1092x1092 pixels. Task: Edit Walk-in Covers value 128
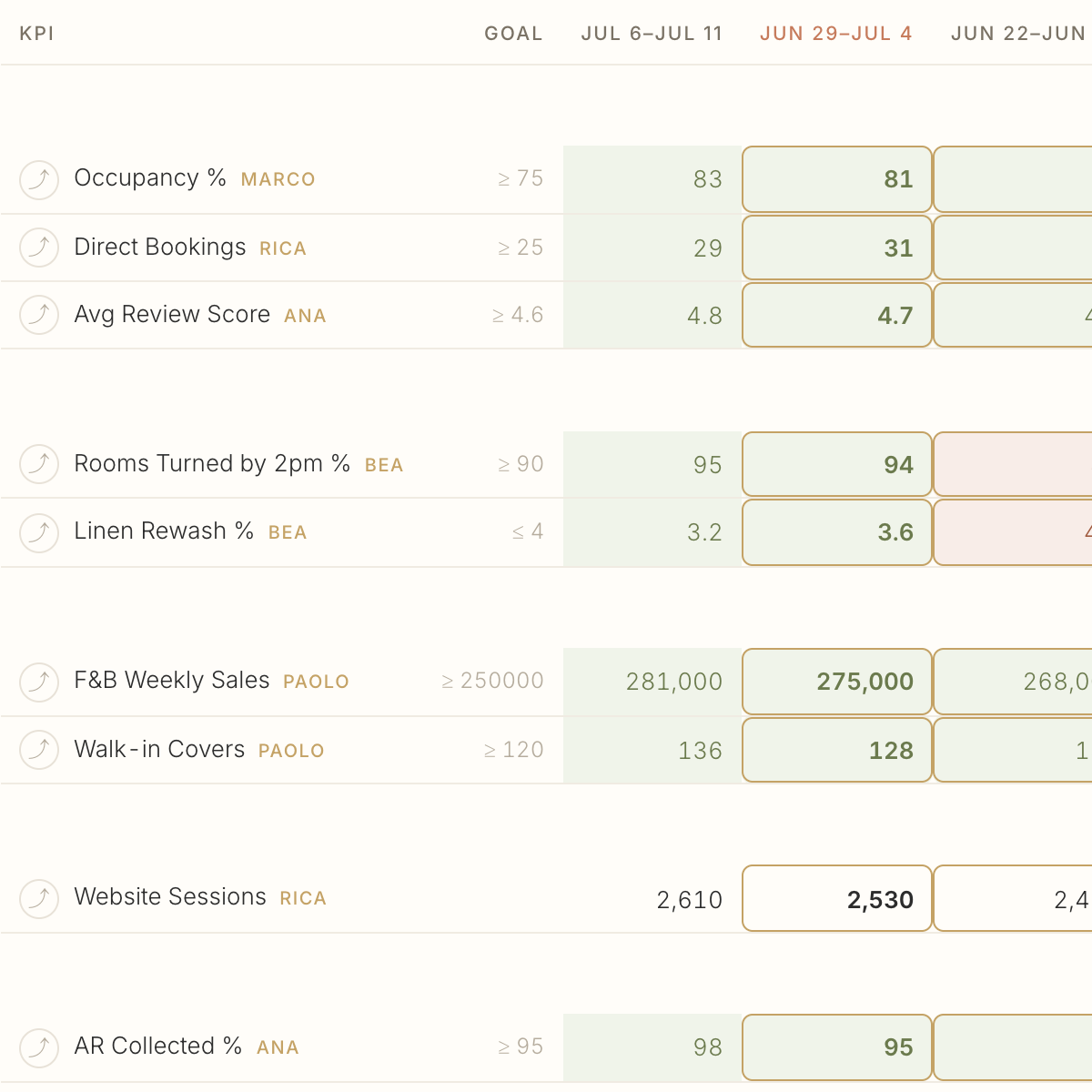pos(837,750)
